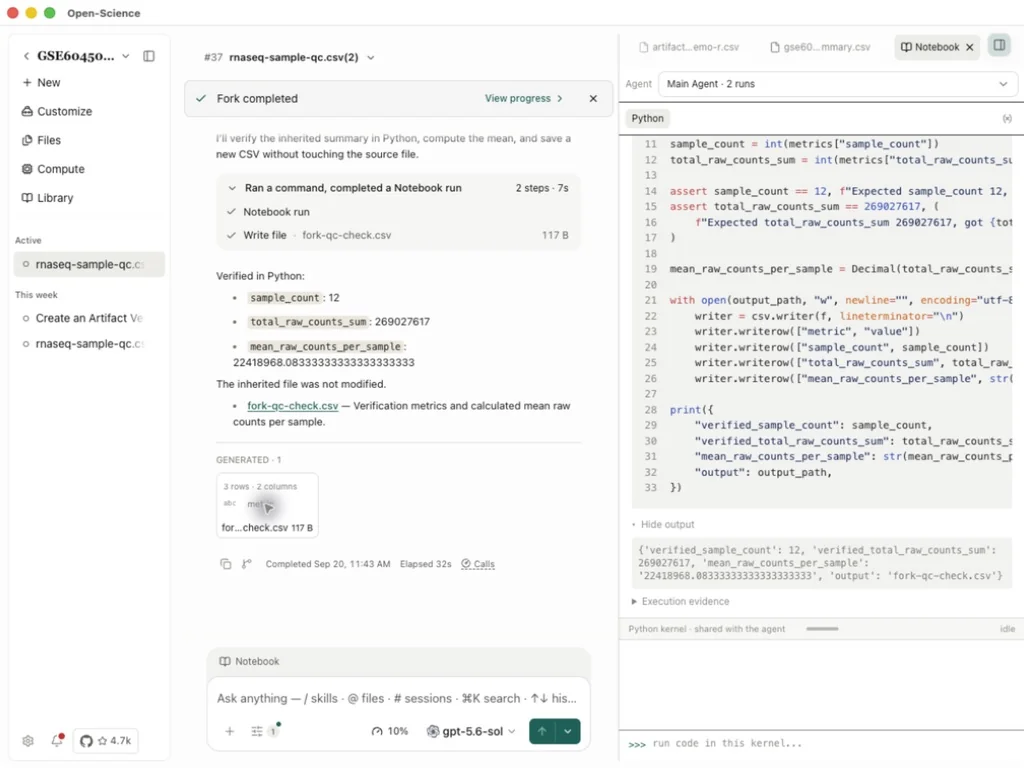
Task: Start a New session
Action: click(41, 82)
